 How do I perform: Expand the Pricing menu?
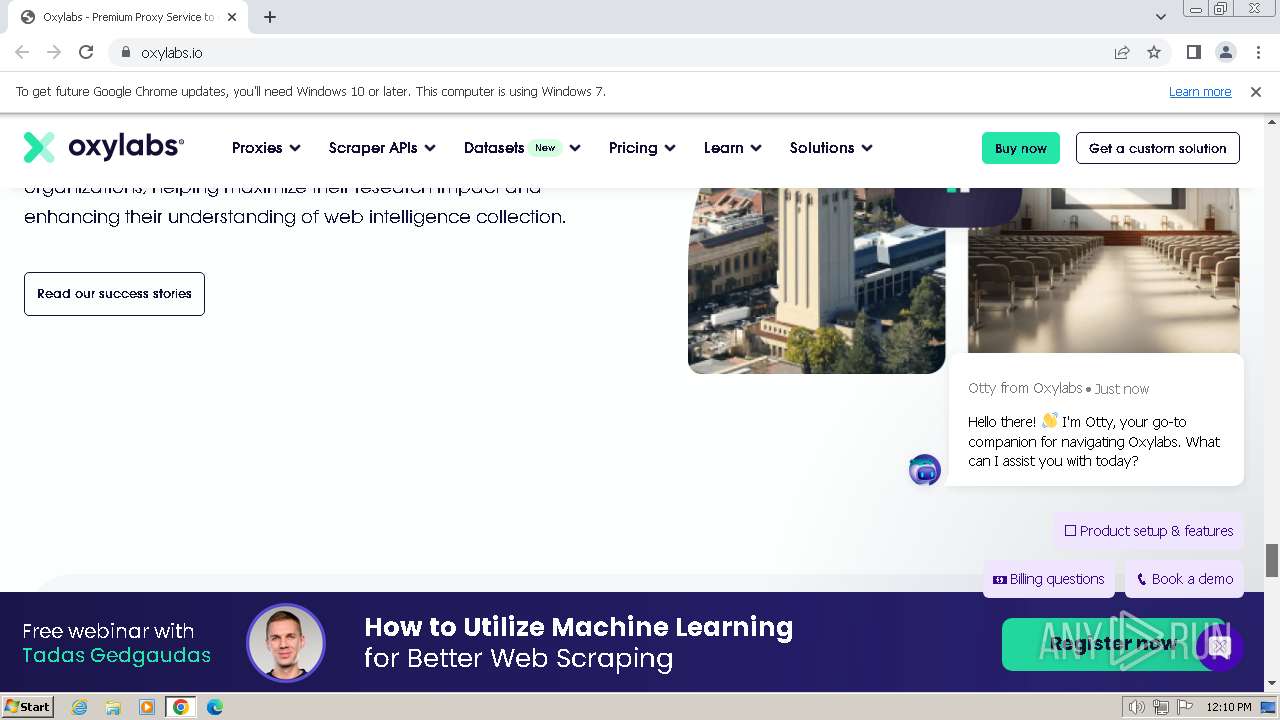642,148
